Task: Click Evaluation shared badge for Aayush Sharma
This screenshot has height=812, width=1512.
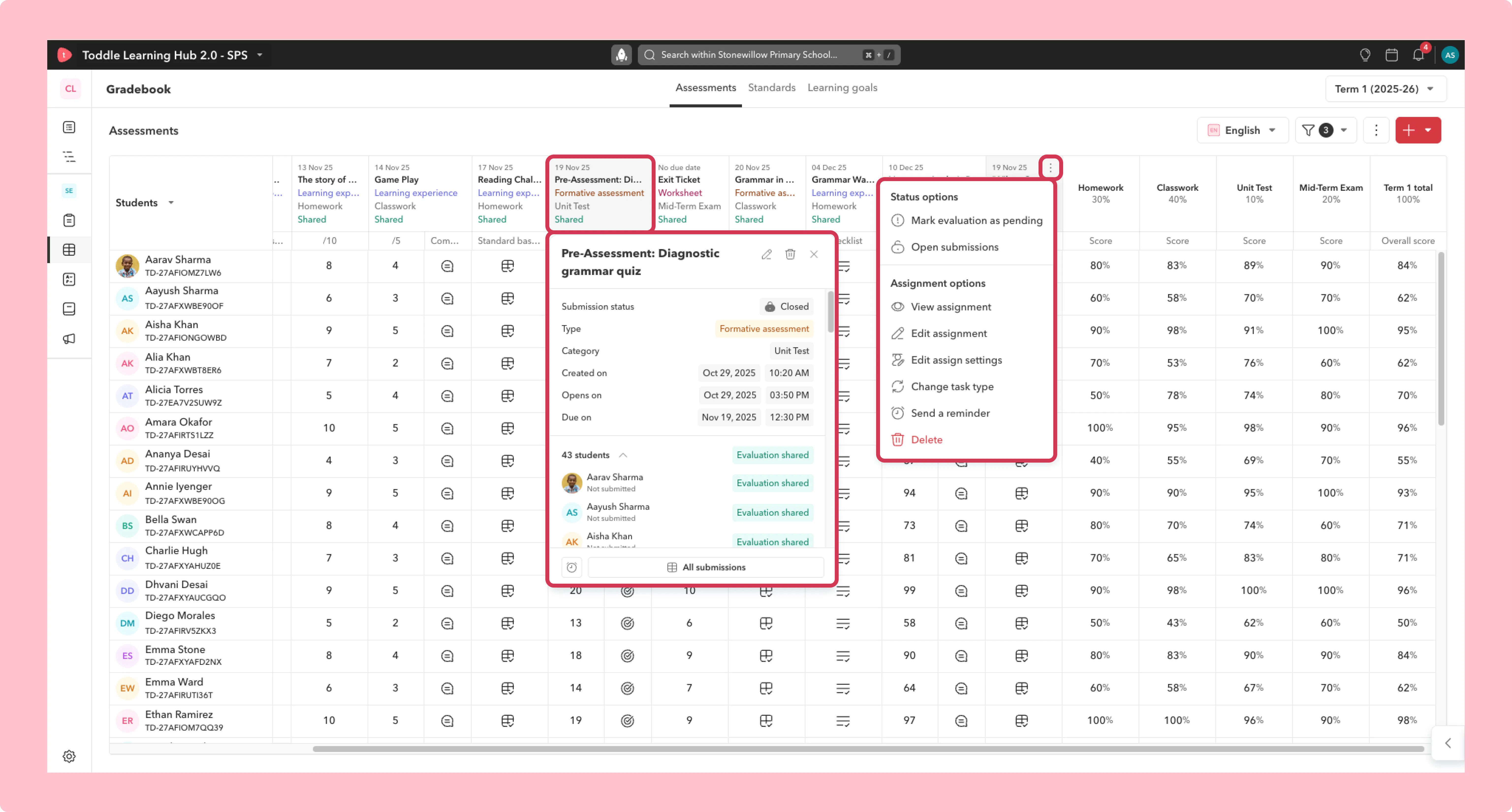Action: pos(772,513)
